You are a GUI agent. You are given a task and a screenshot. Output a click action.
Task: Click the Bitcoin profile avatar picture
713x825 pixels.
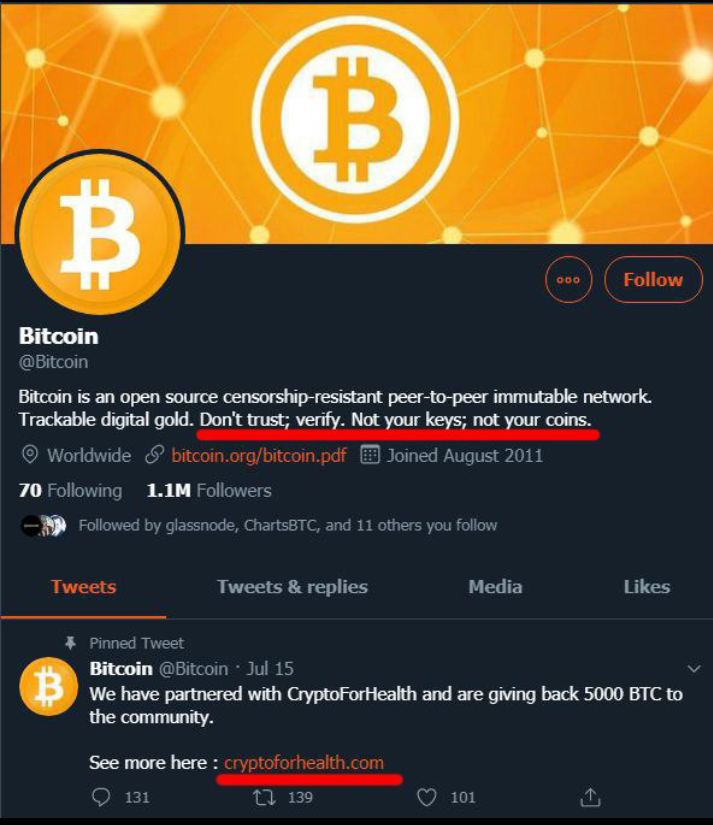pyautogui.click(x=99, y=234)
